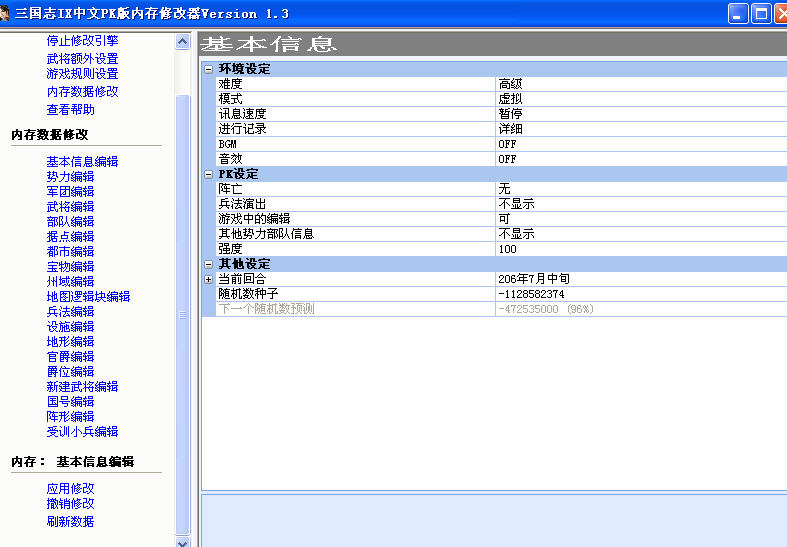Image resolution: width=787 pixels, height=547 pixels.
Task: Click 撤销修改 to undo changes
Action: [x=70, y=504]
